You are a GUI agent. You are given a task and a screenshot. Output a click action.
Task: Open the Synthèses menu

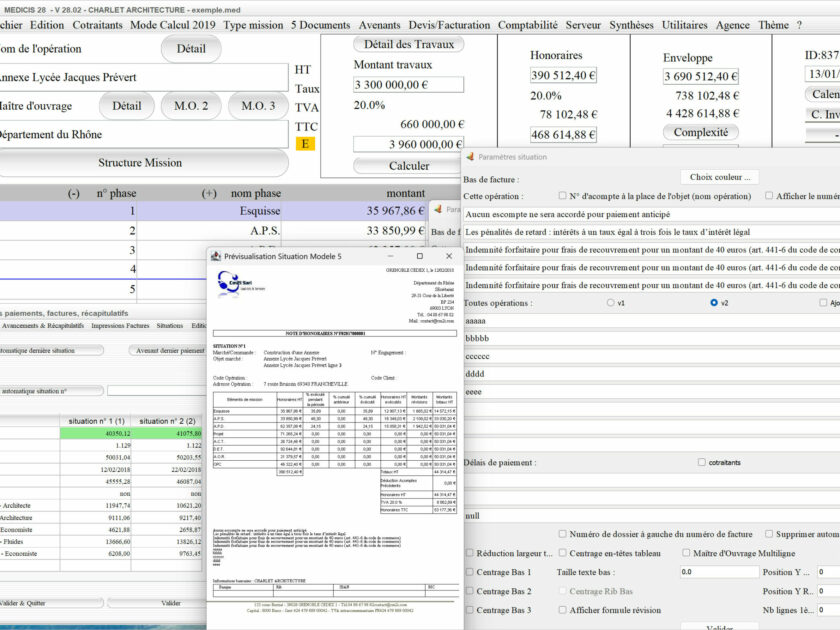(x=631, y=25)
